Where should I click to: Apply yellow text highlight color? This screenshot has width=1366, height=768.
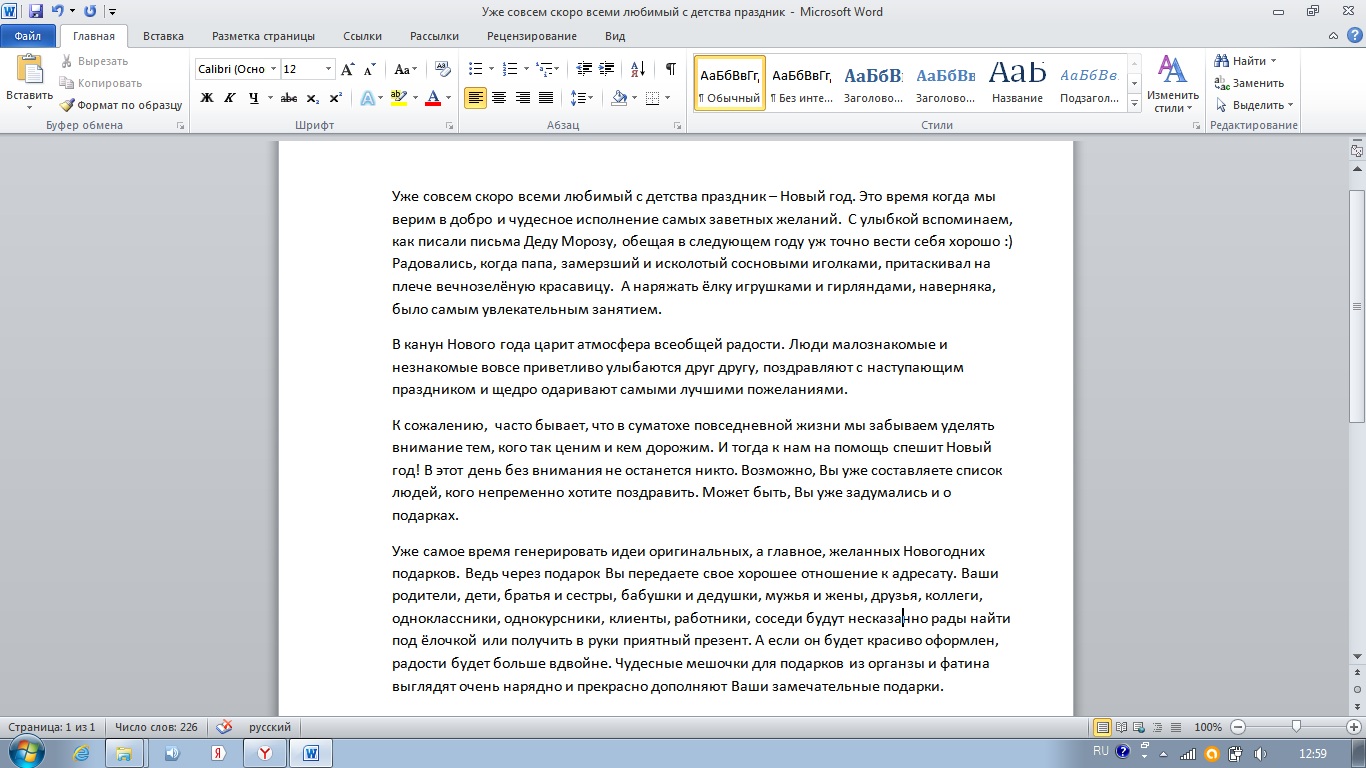coord(398,98)
